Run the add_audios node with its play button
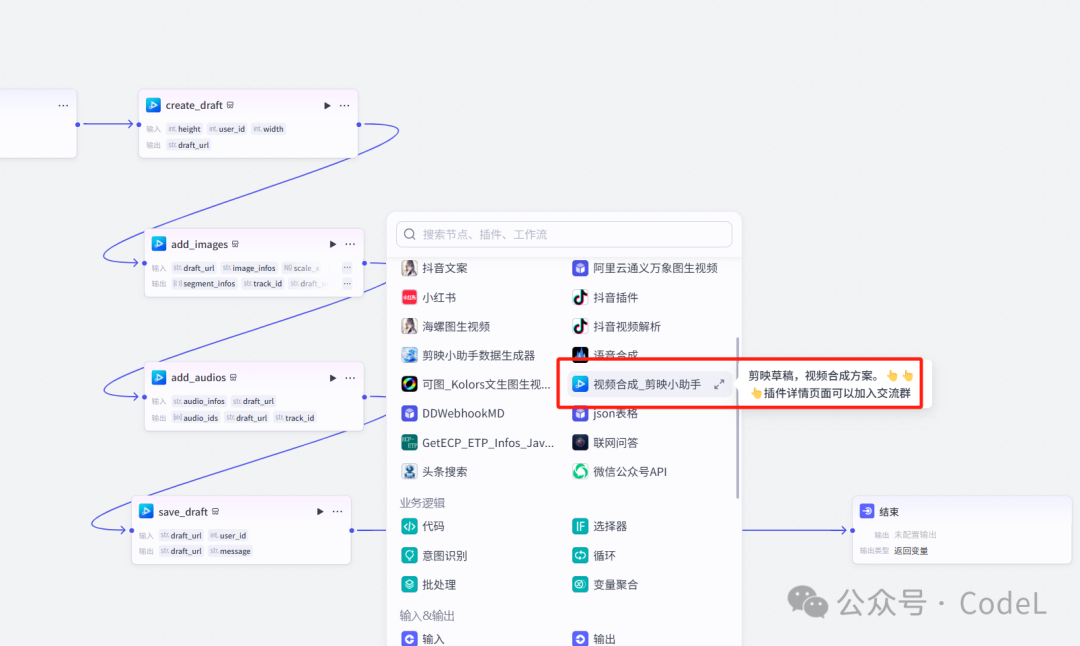This screenshot has width=1080, height=646. 333,378
